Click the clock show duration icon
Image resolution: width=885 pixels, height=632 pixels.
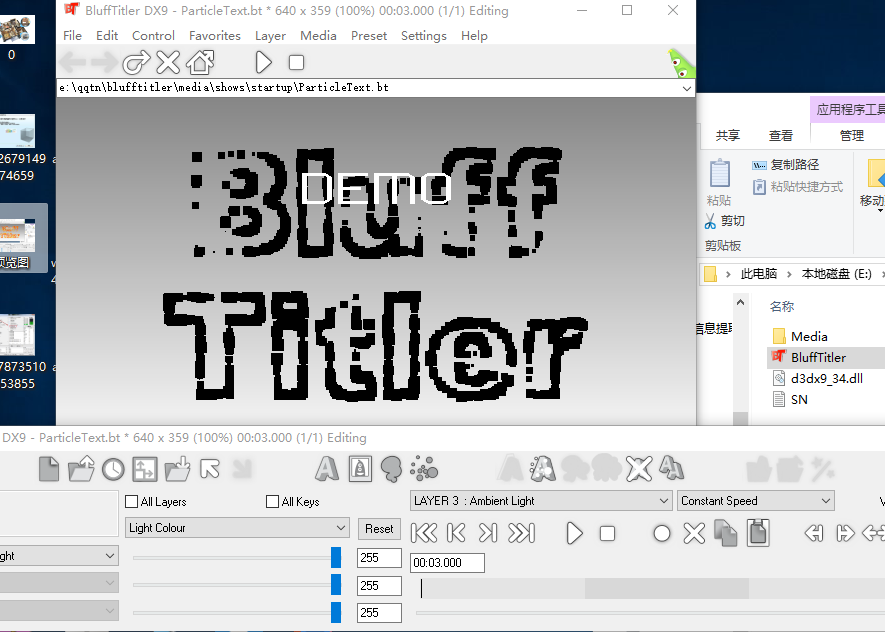[x=113, y=469]
